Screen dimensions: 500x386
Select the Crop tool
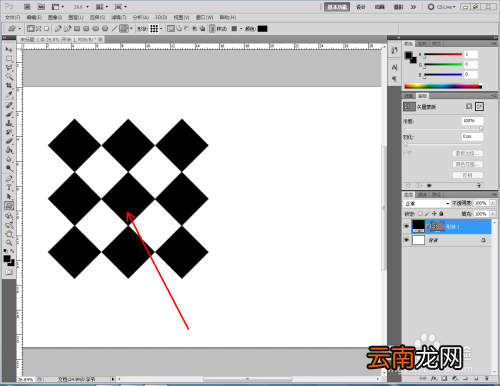(9, 86)
